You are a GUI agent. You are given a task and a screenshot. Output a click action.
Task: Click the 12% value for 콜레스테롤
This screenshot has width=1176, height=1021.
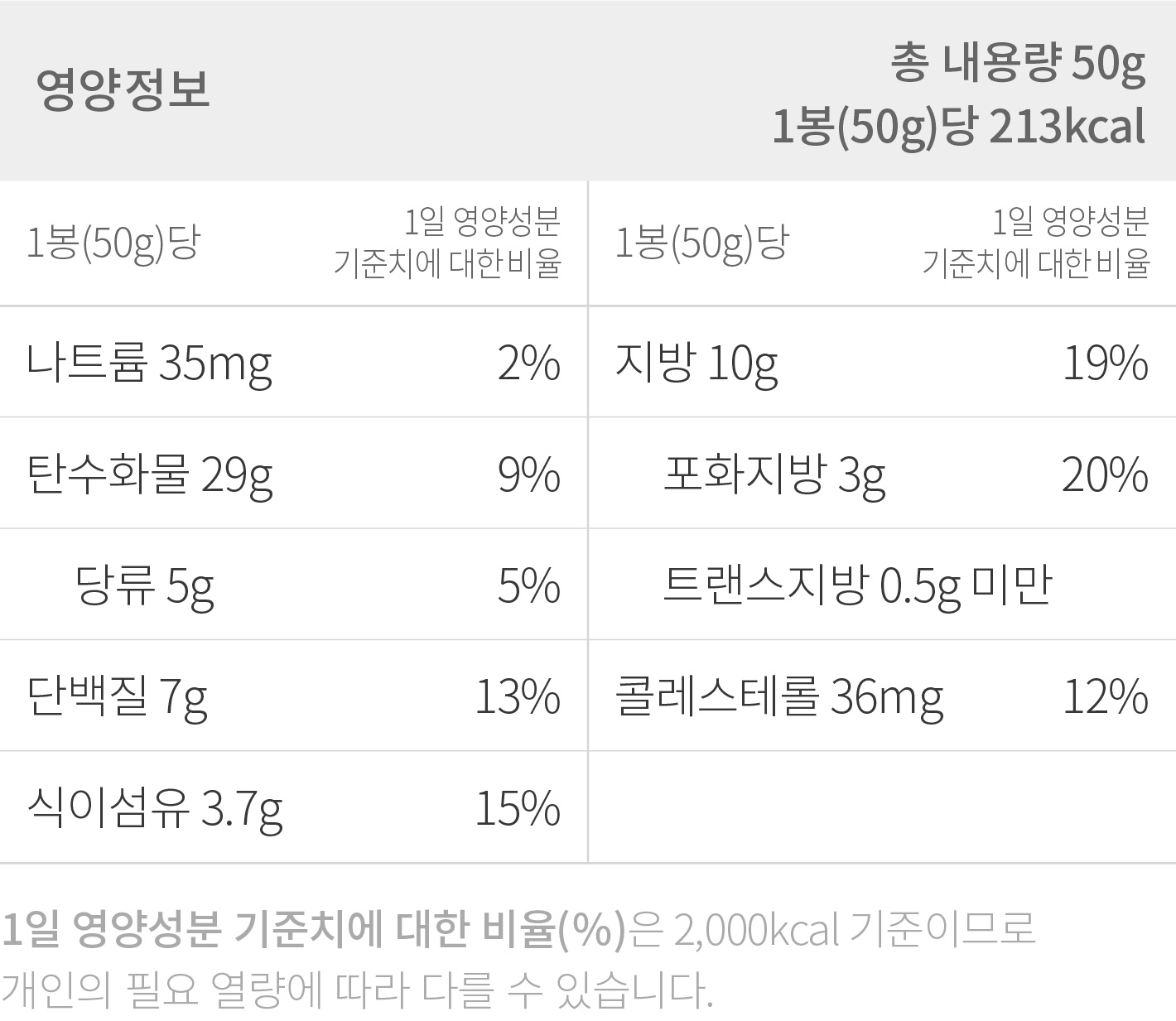[1105, 697]
